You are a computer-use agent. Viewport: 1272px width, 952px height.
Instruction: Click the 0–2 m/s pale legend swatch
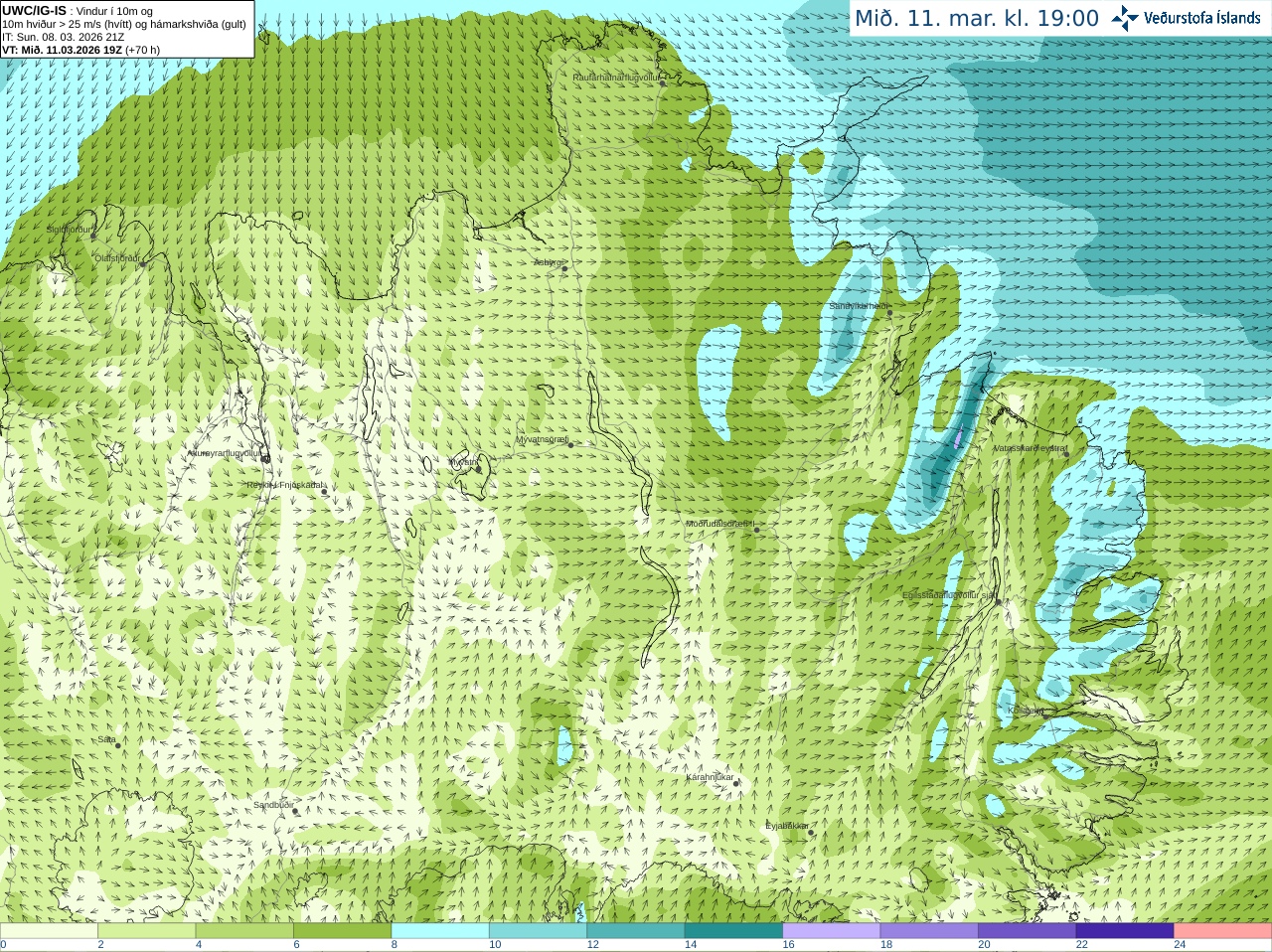pos(49,931)
